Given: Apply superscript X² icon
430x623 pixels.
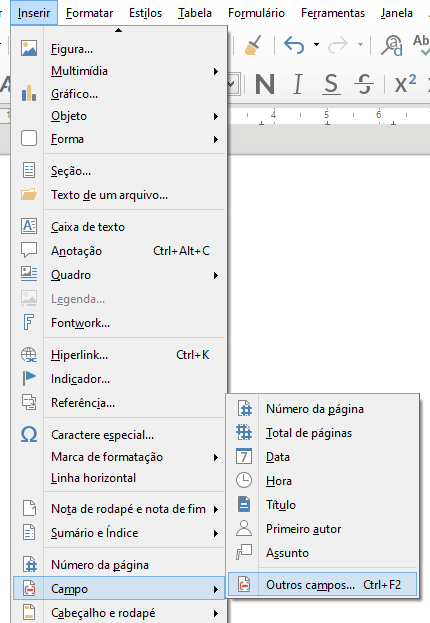Looking at the screenshot, I should [x=405, y=83].
